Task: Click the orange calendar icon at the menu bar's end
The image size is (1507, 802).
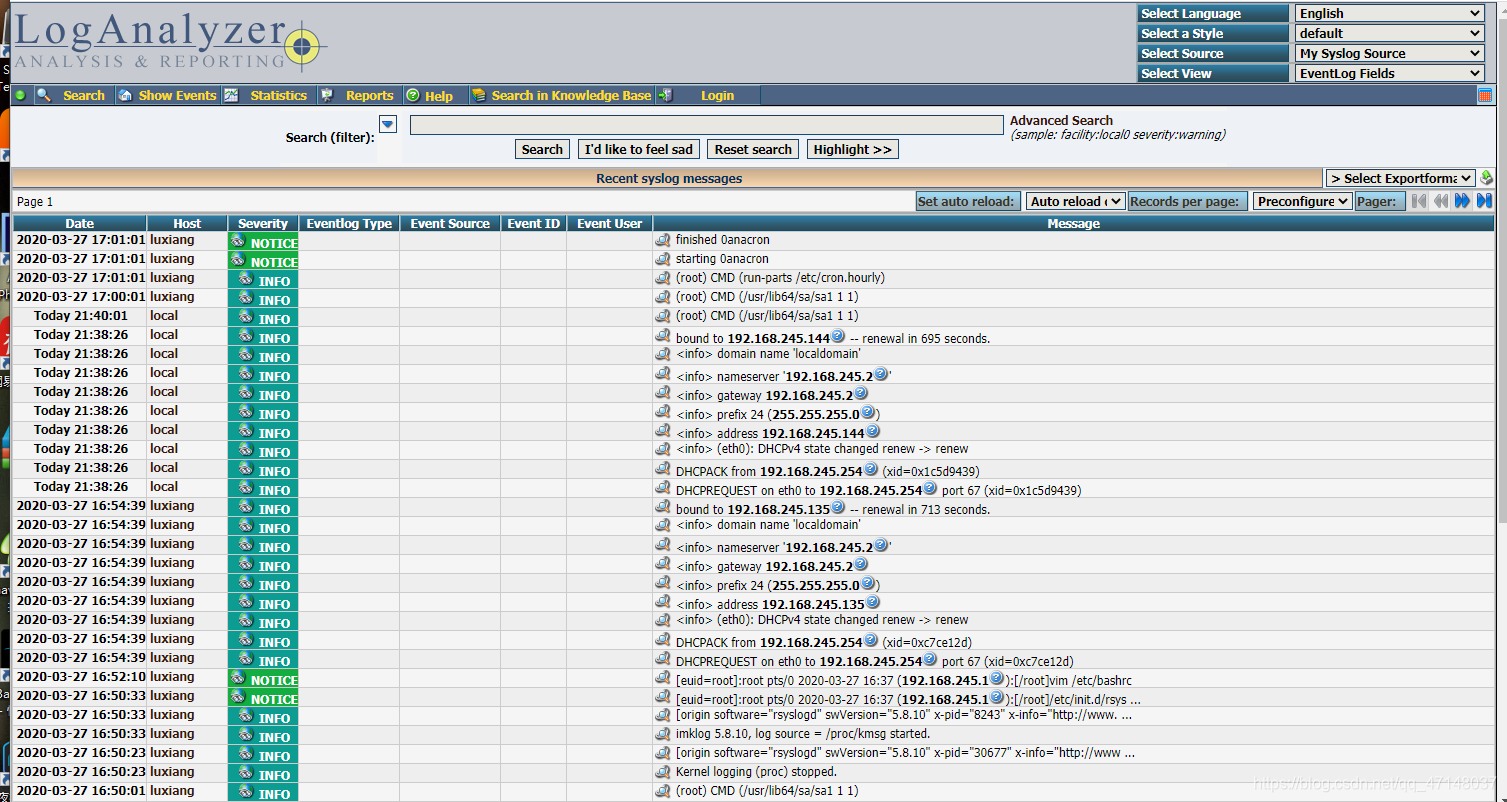Action: point(1485,96)
